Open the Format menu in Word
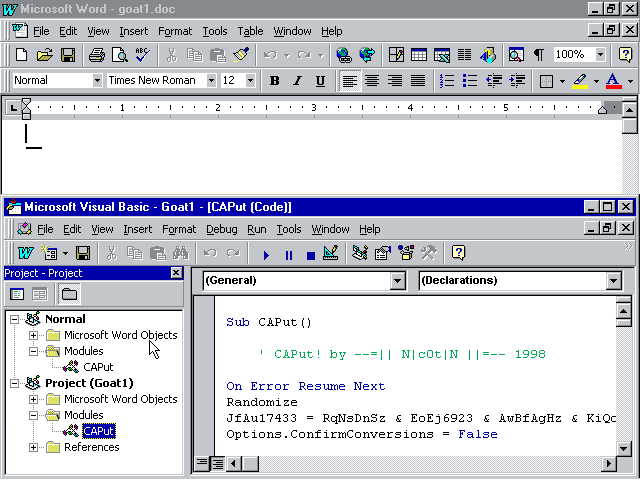 175,31
